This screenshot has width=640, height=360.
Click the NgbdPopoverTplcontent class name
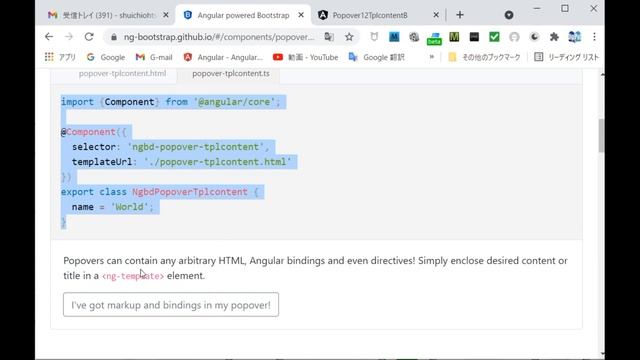point(190,192)
